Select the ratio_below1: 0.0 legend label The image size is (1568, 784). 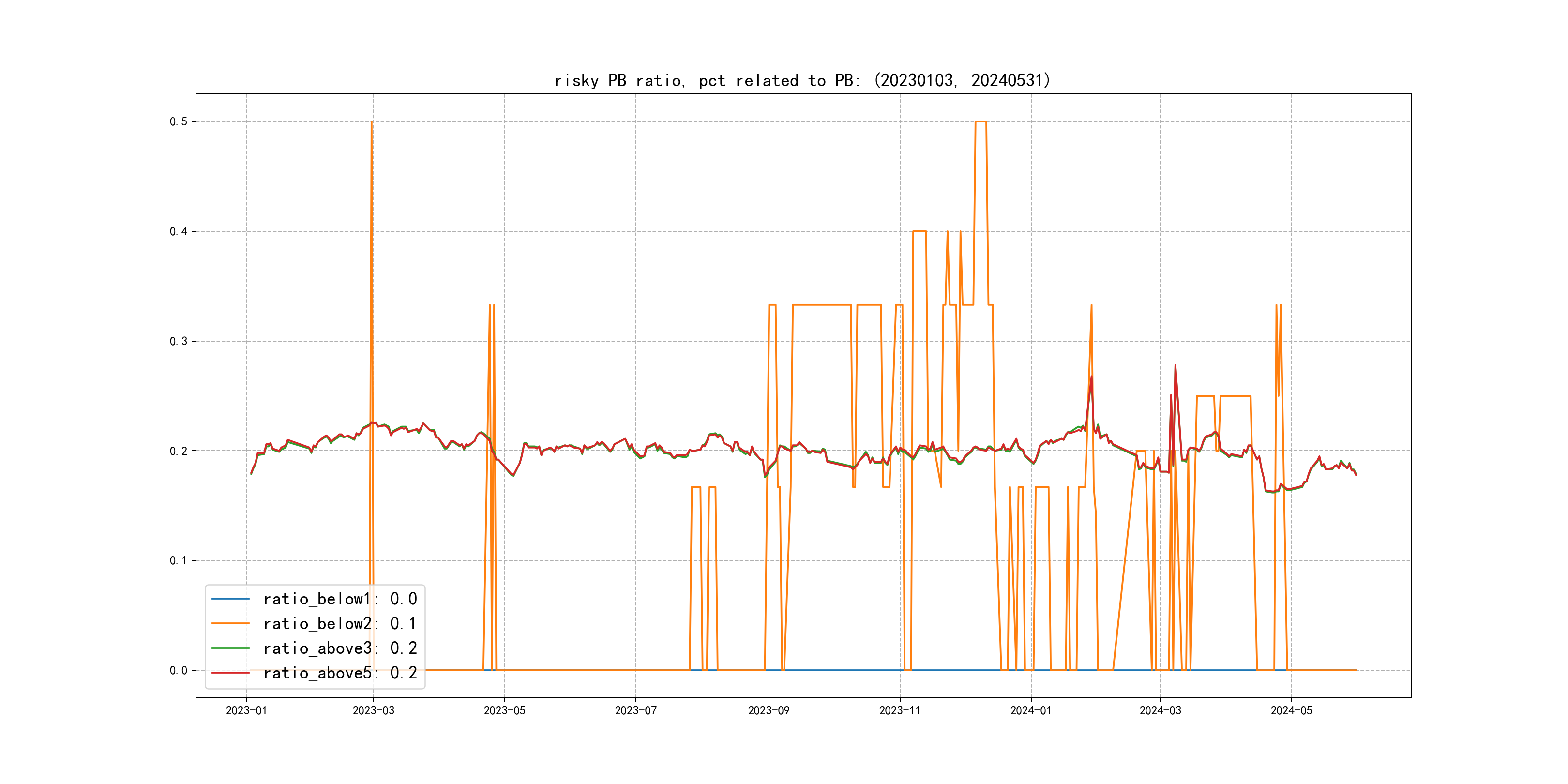click(340, 599)
